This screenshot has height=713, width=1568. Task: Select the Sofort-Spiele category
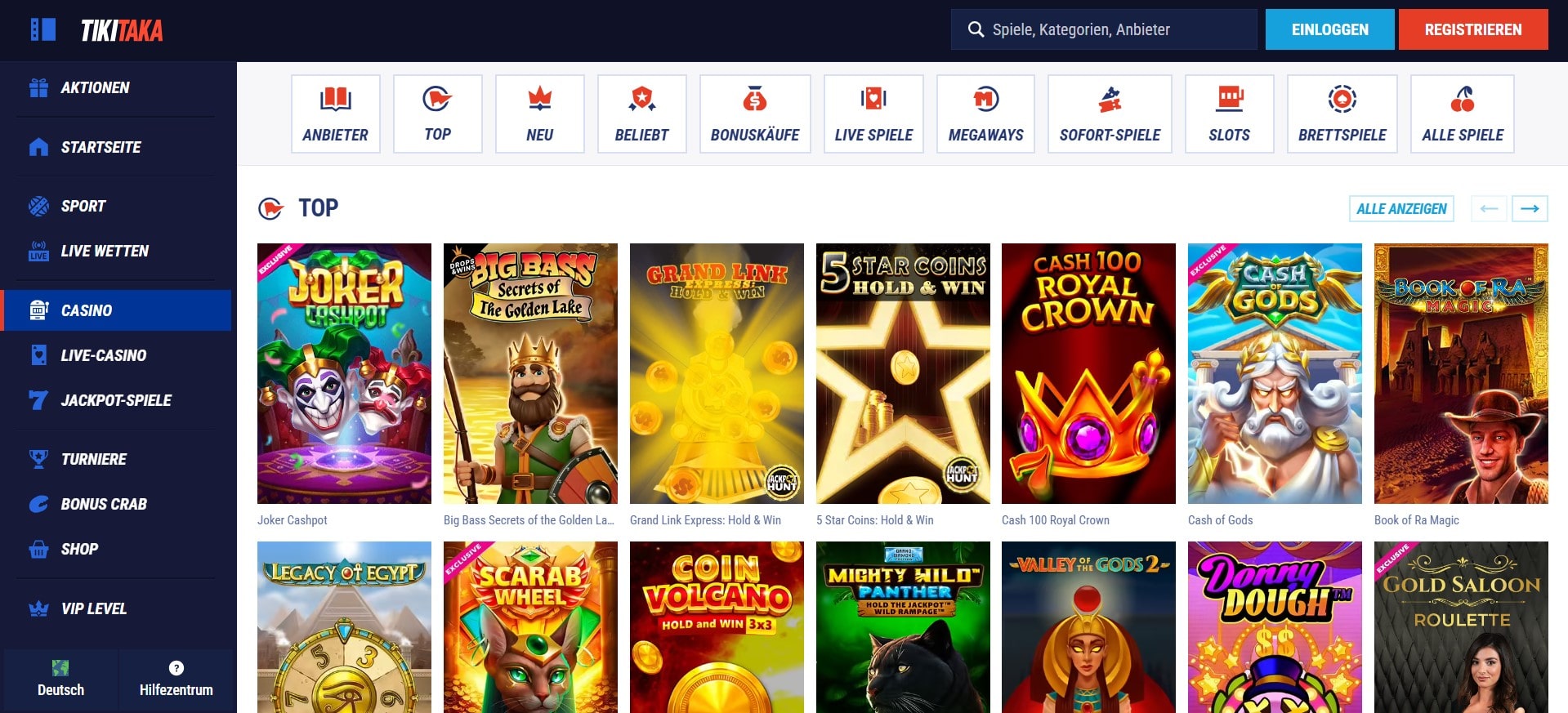click(x=1110, y=114)
